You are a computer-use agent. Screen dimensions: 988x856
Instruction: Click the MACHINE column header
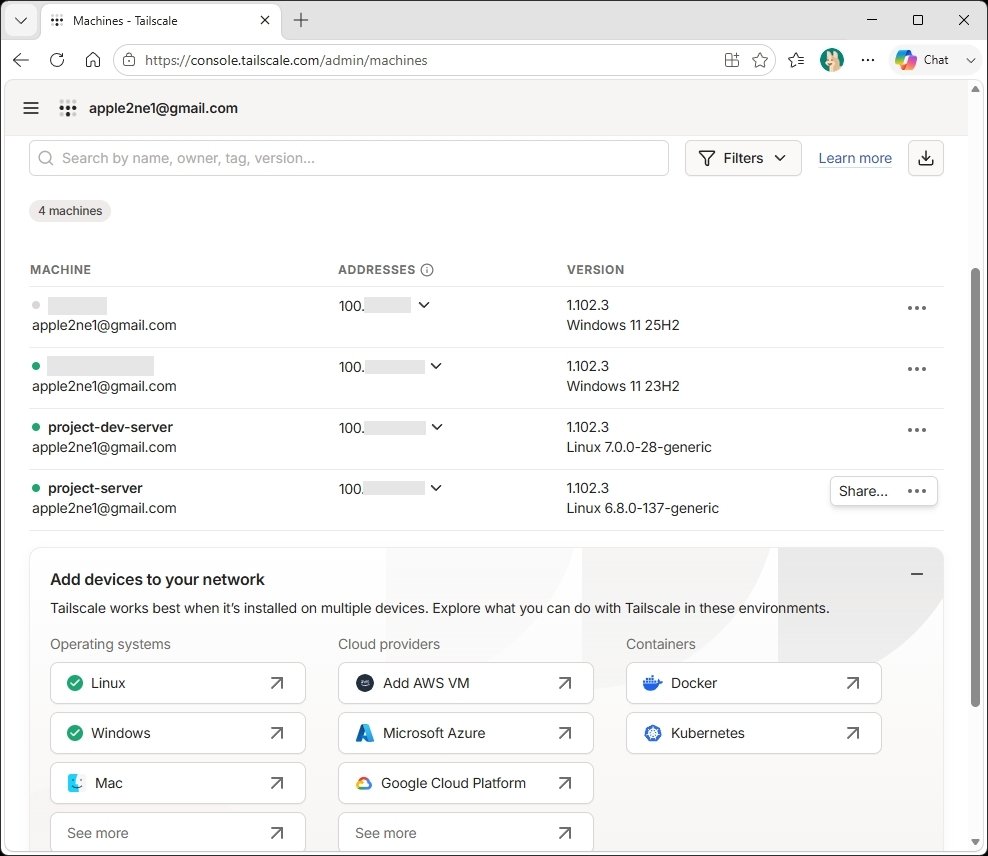[x=60, y=270]
